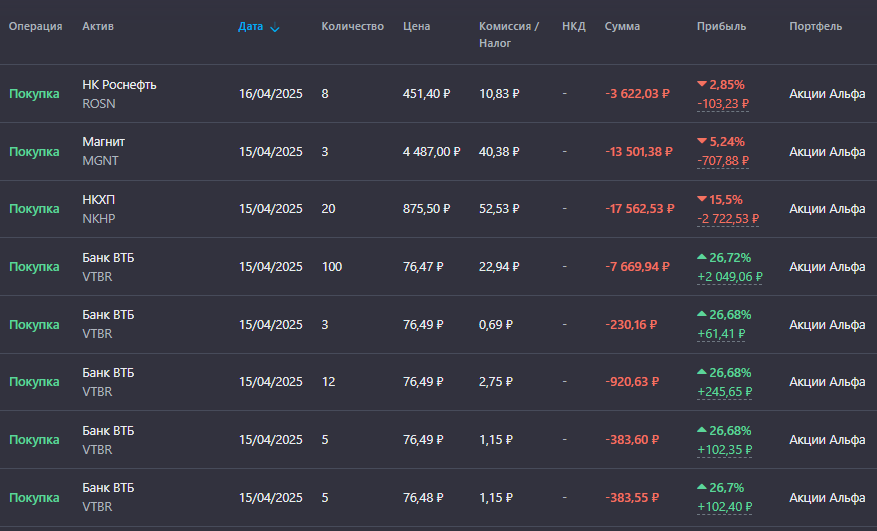Viewport: 877px width, 531px height.
Task: Click the red down triangle beside 2,85%
Action: [702, 84]
